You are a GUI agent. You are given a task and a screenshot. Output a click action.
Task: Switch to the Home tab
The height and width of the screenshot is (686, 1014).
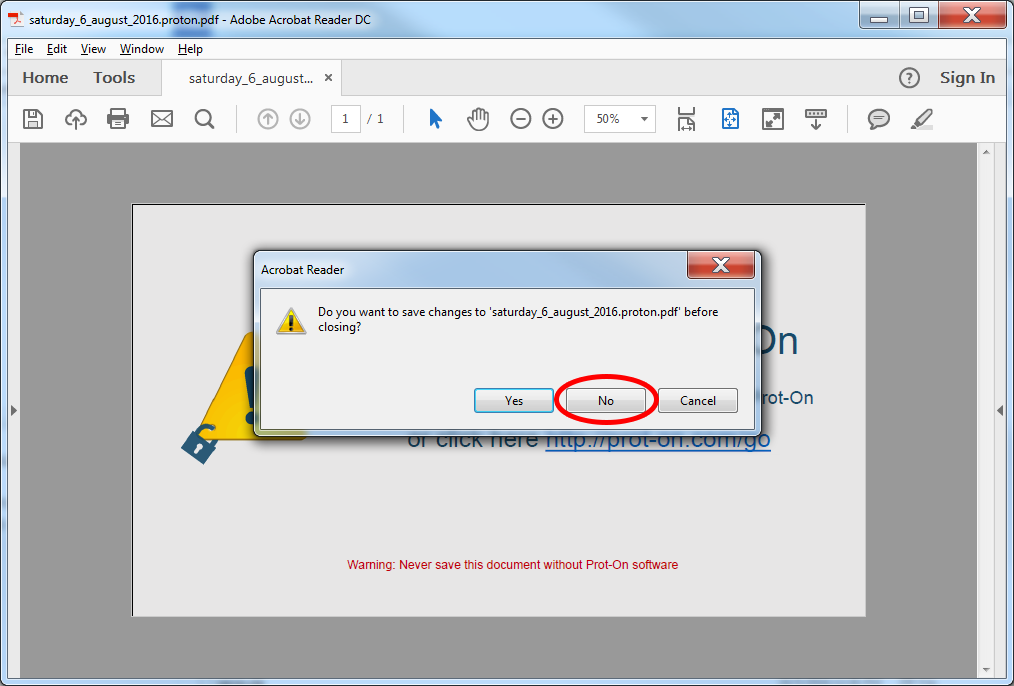coord(45,78)
